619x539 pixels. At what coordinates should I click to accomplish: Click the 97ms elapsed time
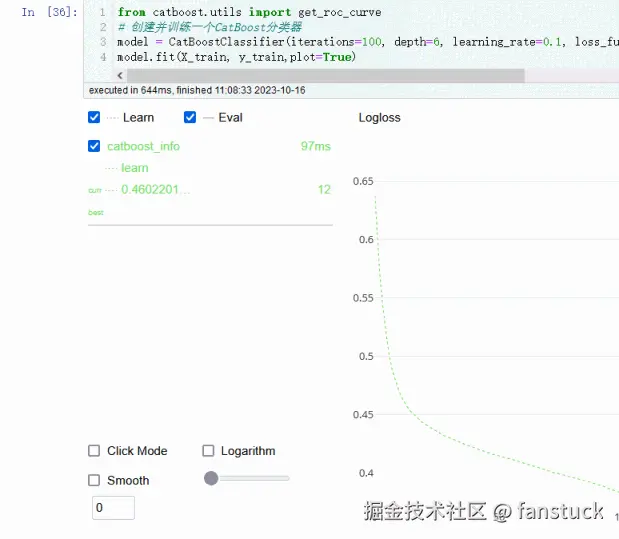315,146
